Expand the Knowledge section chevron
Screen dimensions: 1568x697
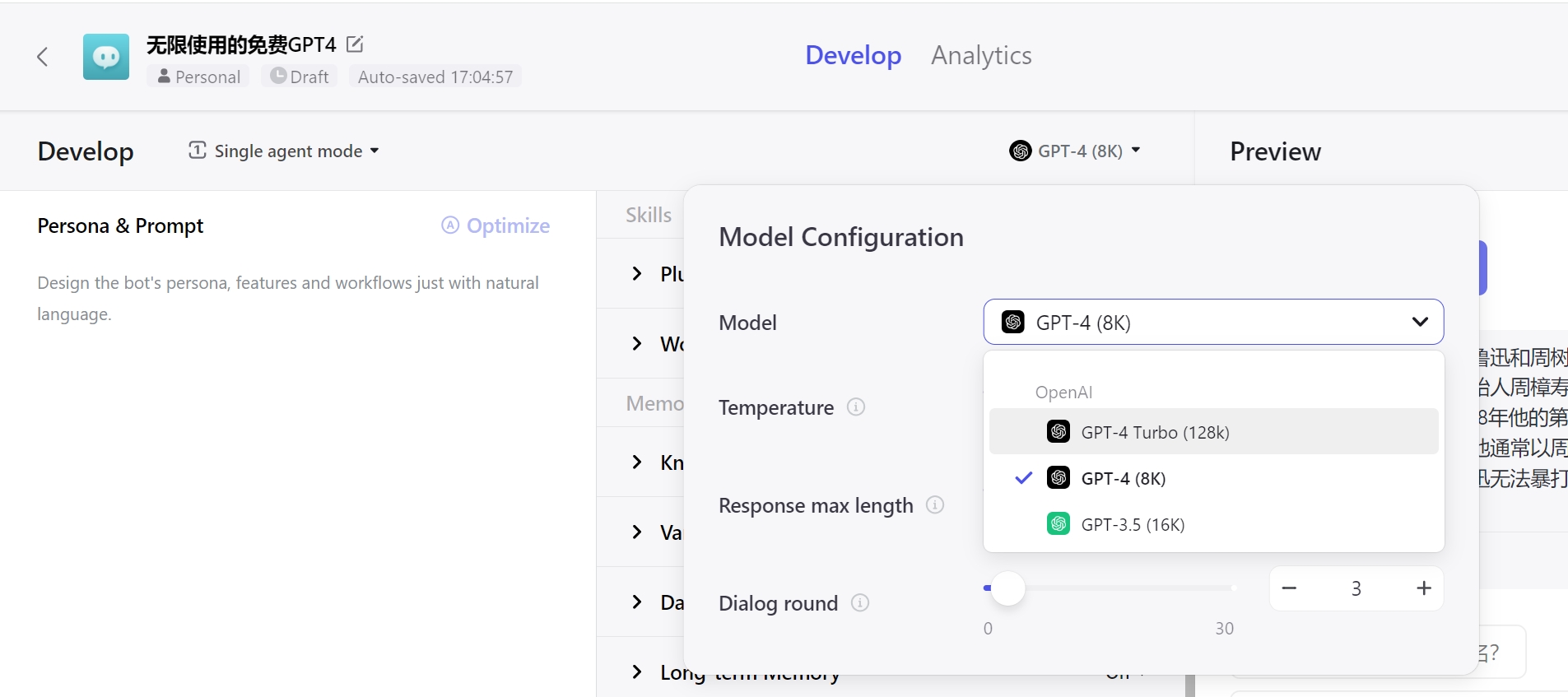(636, 462)
